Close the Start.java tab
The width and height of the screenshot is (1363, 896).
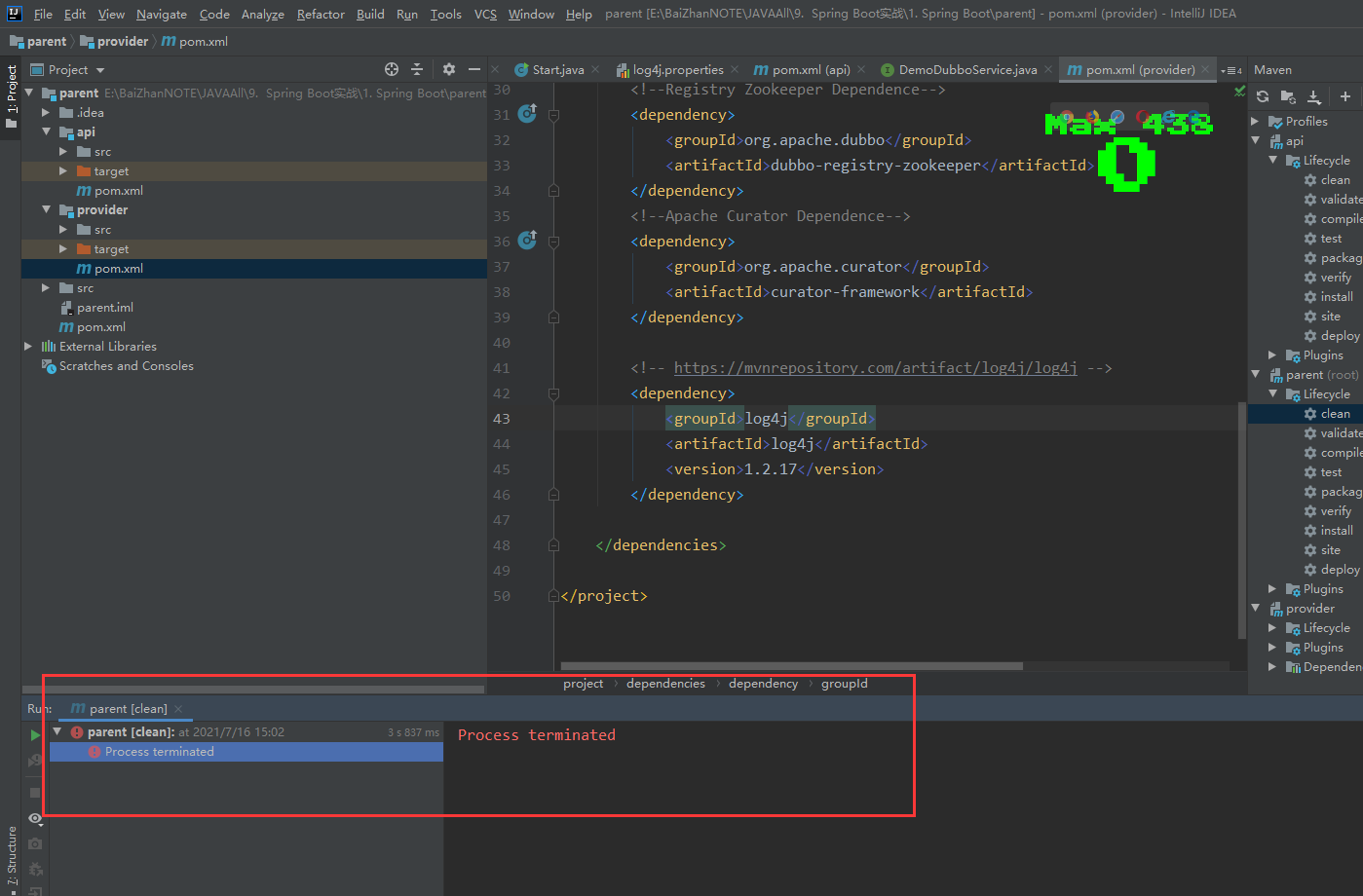(x=595, y=69)
